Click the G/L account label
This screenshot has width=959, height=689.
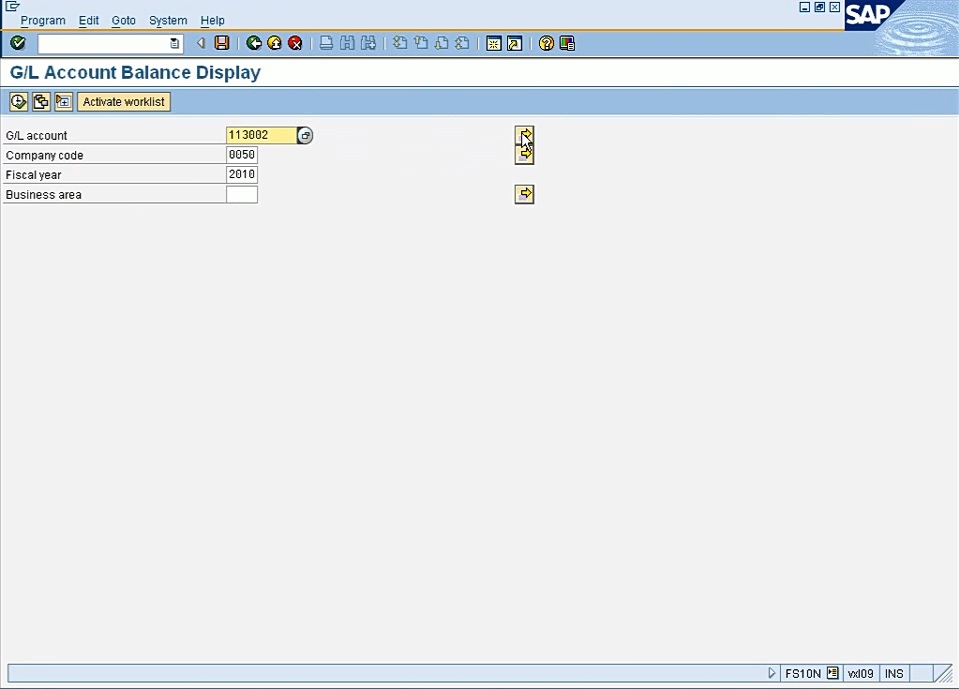[x=37, y=135]
